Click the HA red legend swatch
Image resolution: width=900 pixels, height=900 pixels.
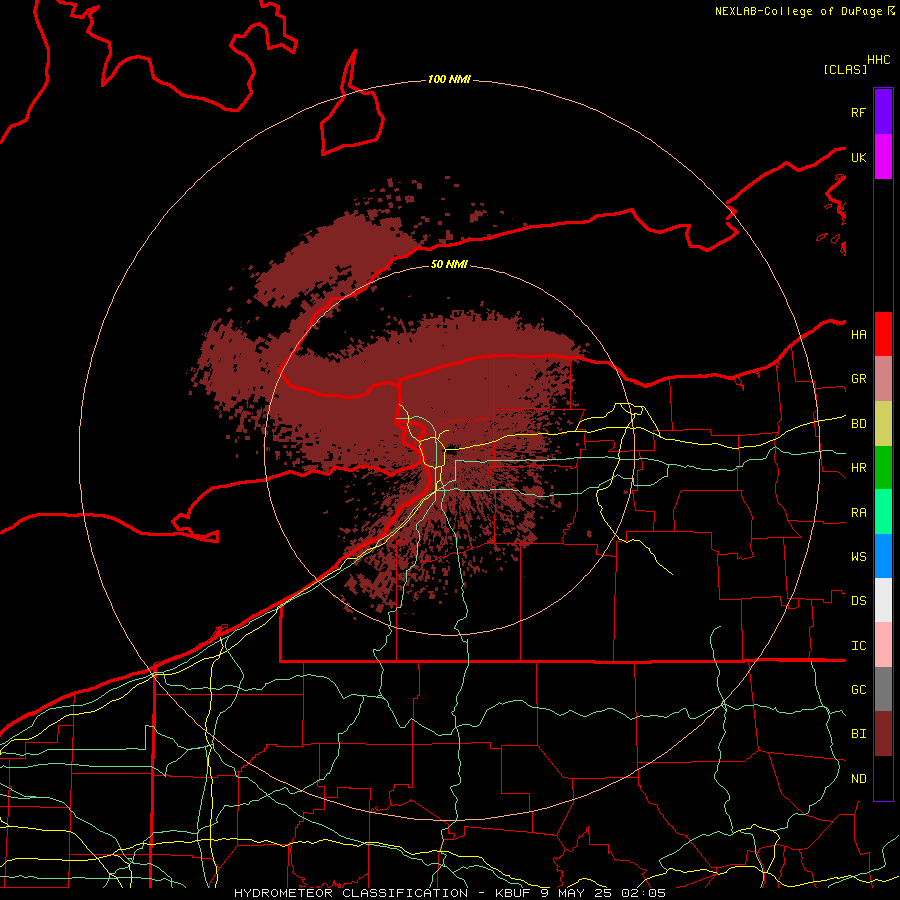click(883, 334)
